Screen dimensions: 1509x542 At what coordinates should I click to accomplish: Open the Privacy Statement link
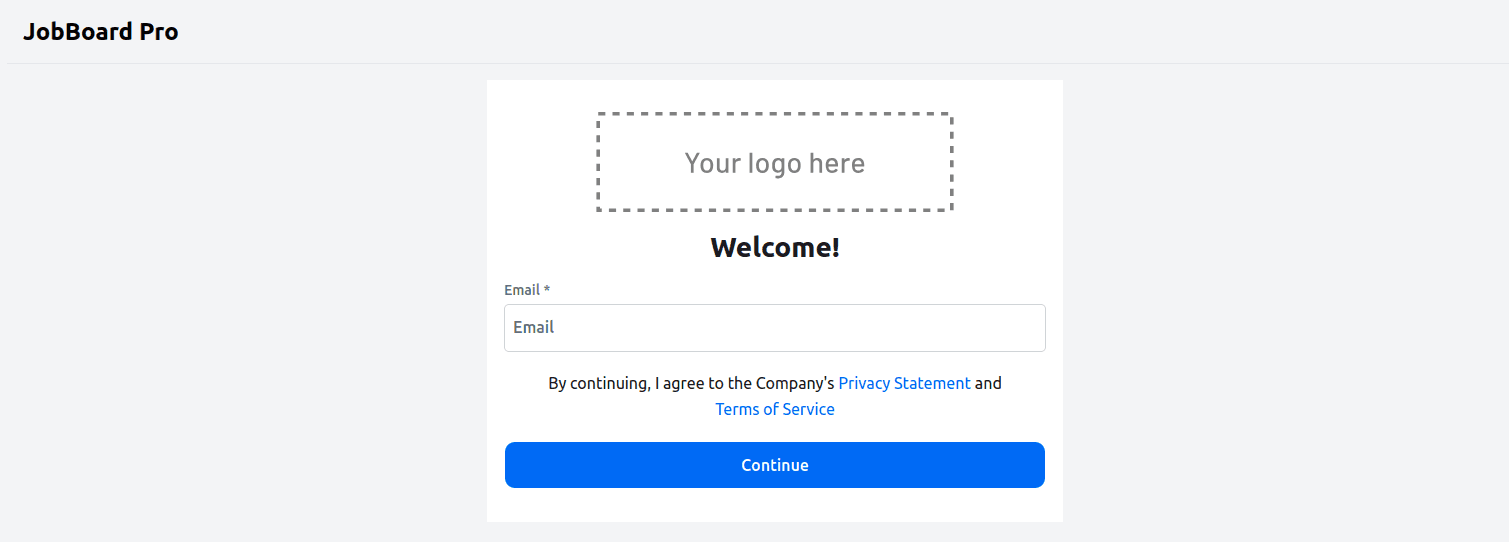pos(904,383)
